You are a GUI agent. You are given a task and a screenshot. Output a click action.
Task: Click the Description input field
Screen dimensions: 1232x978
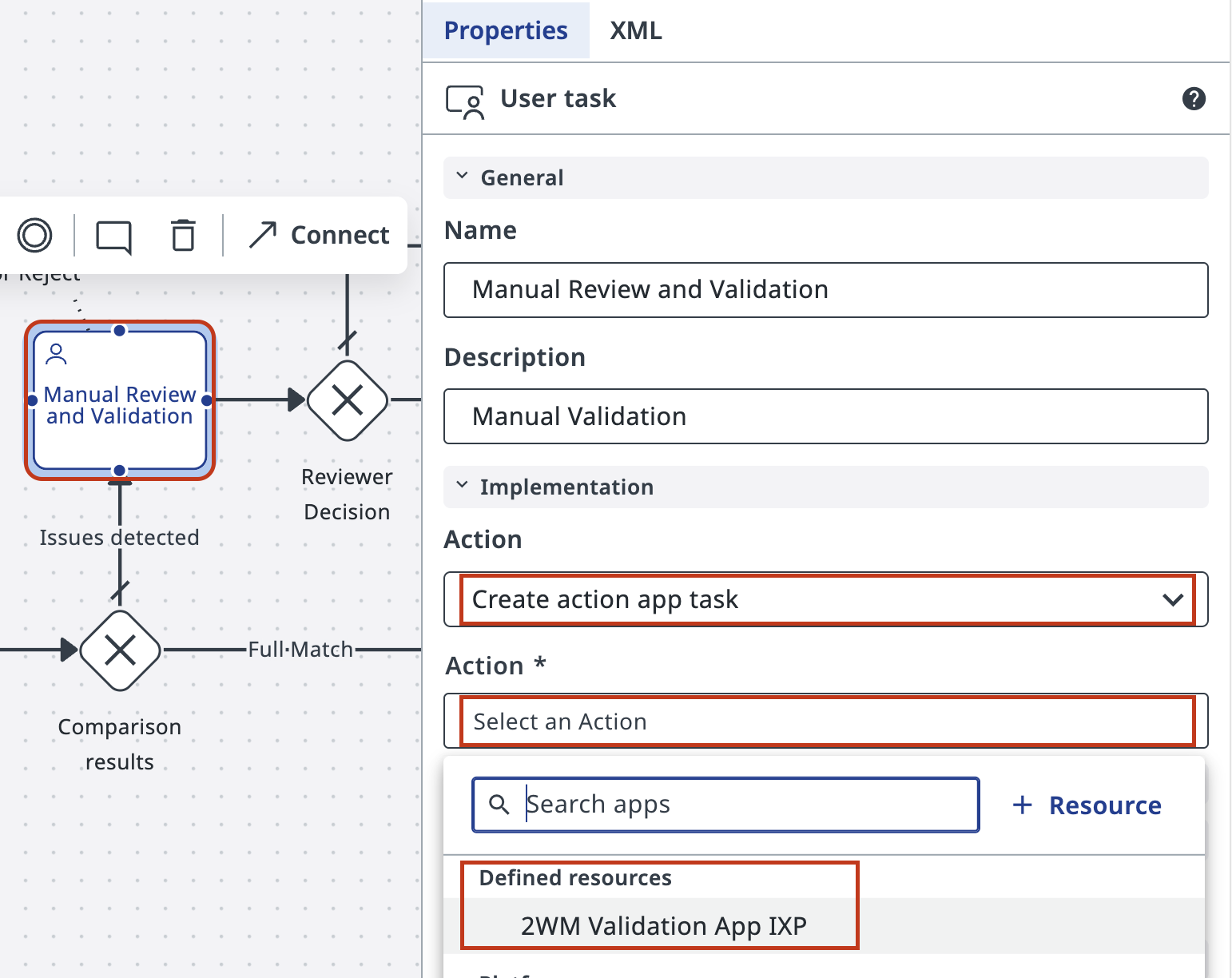[x=826, y=416]
